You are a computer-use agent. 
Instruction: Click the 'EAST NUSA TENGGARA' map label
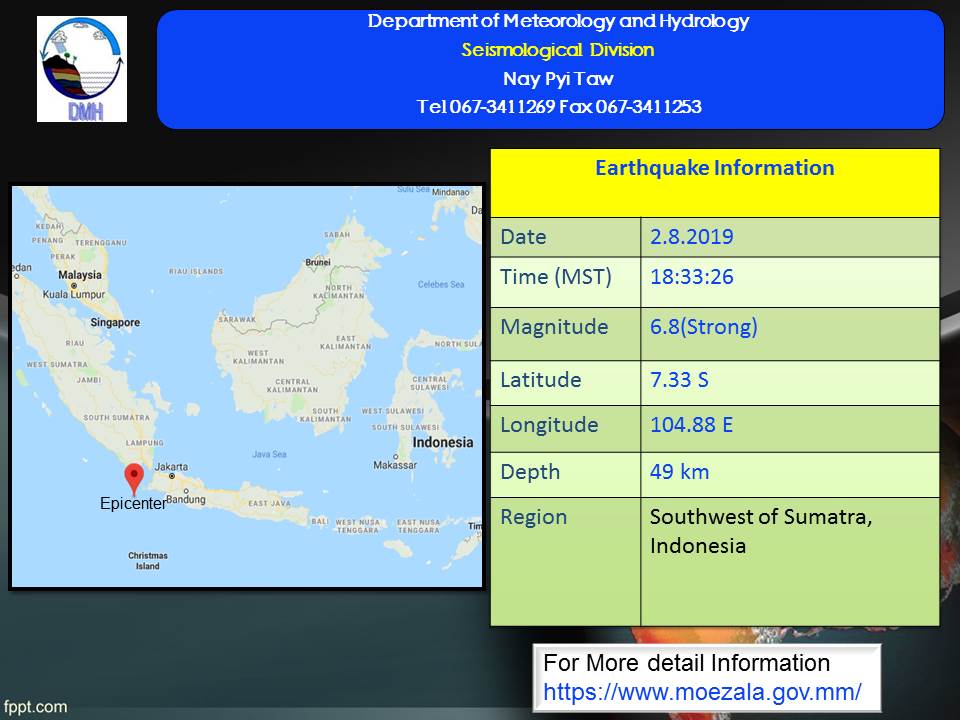pos(419,527)
